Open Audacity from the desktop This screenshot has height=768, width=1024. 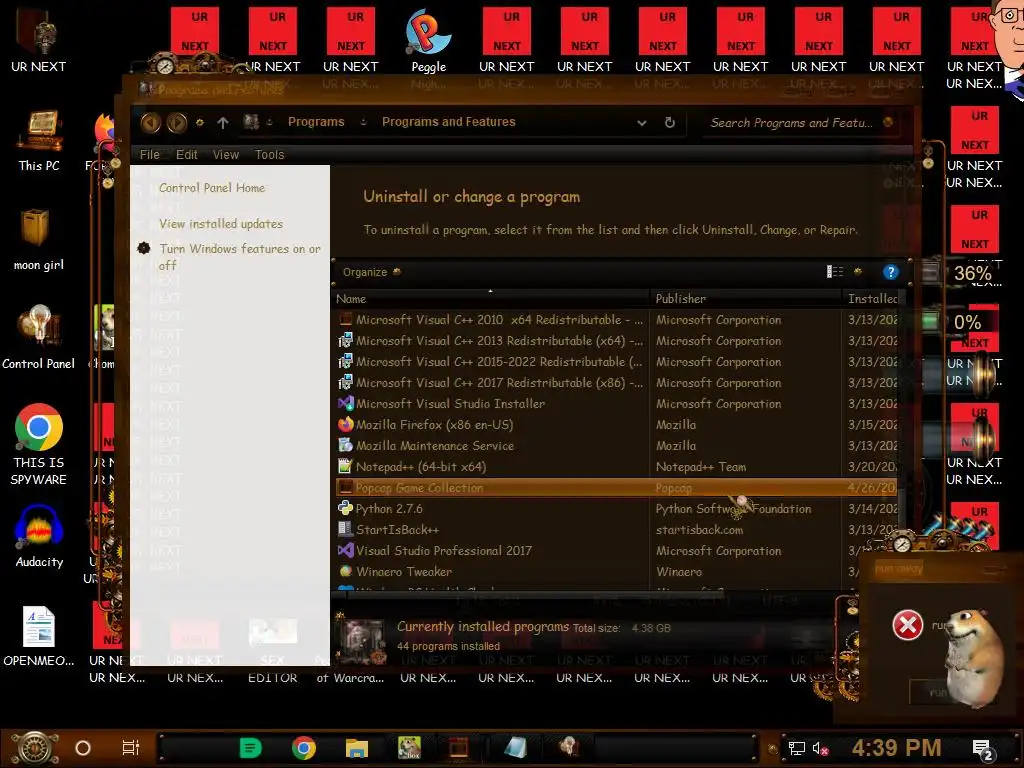coord(39,536)
